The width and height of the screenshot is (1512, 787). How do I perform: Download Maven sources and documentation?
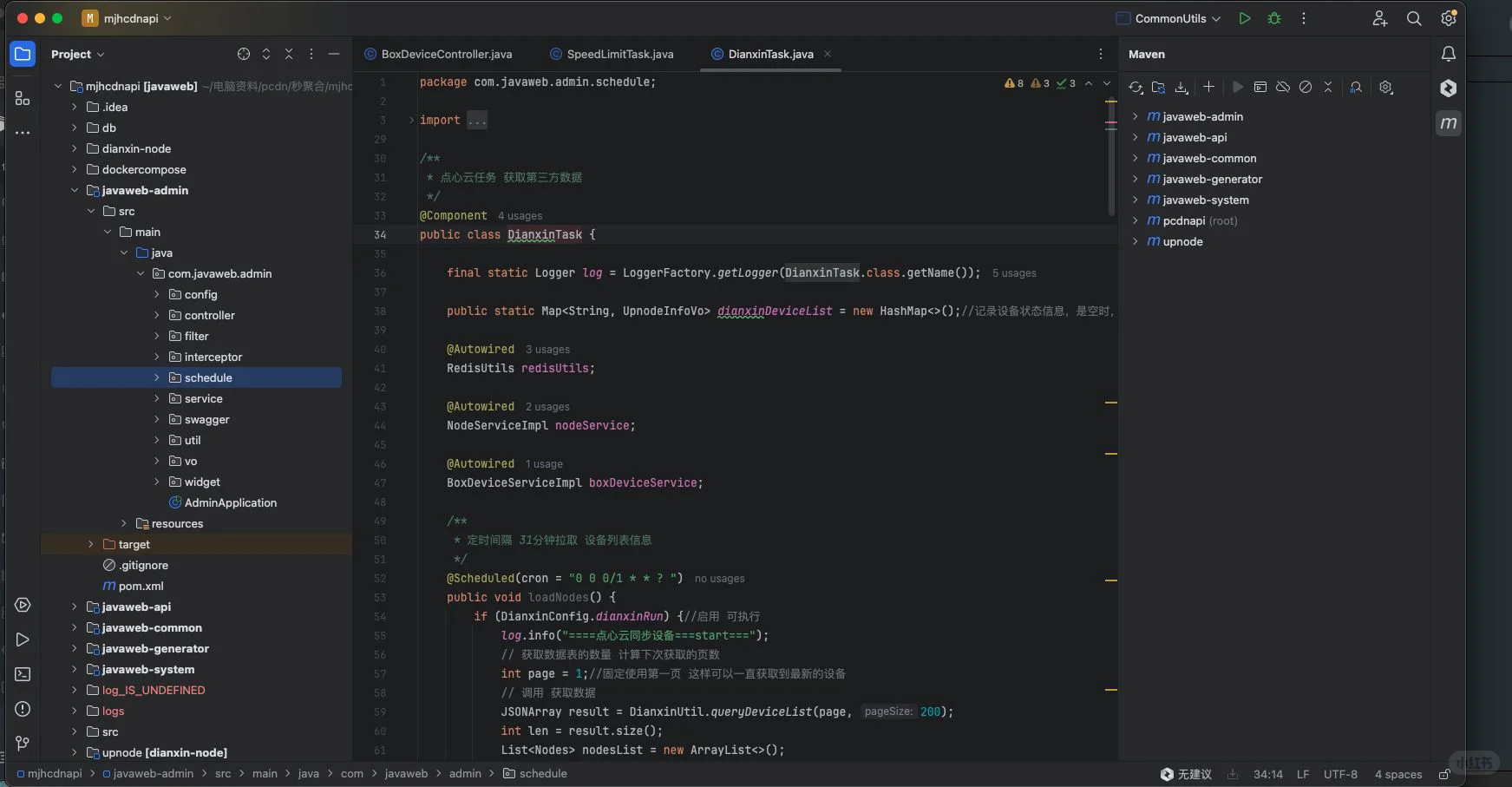(x=1181, y=87)
